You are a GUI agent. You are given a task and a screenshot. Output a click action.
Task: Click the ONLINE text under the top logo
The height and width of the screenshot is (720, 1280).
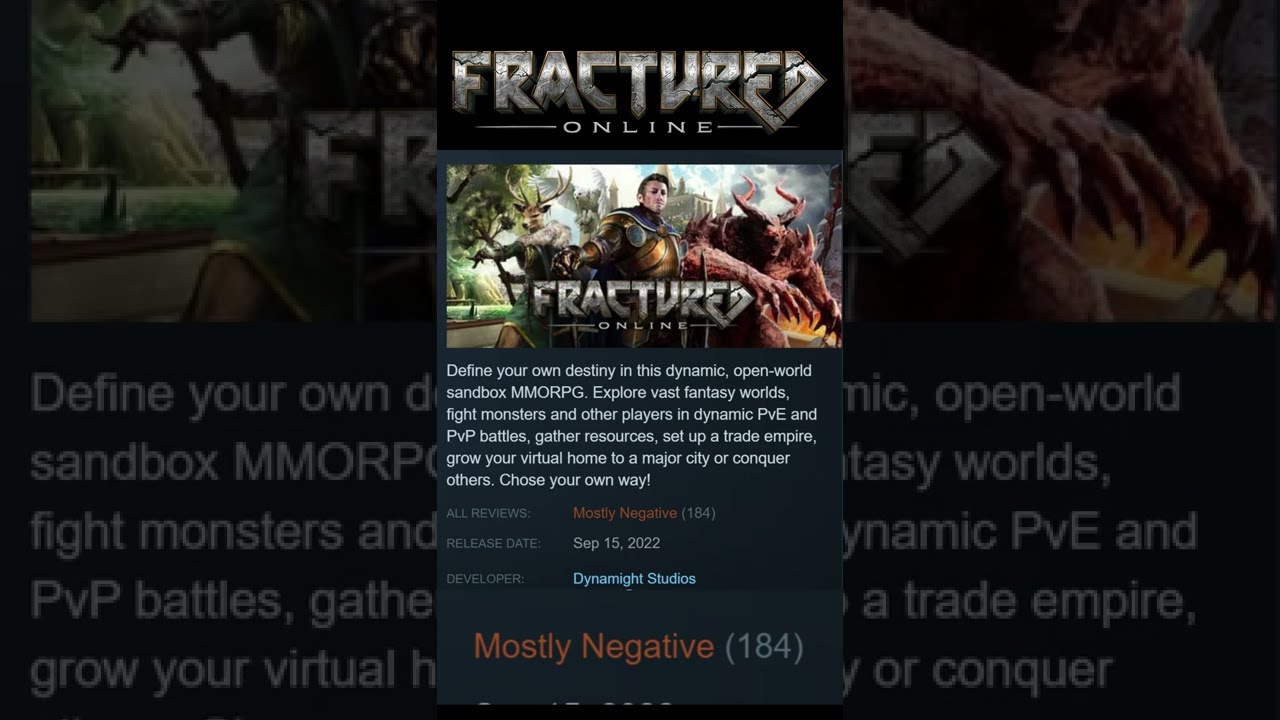click(x=638, y=127)
